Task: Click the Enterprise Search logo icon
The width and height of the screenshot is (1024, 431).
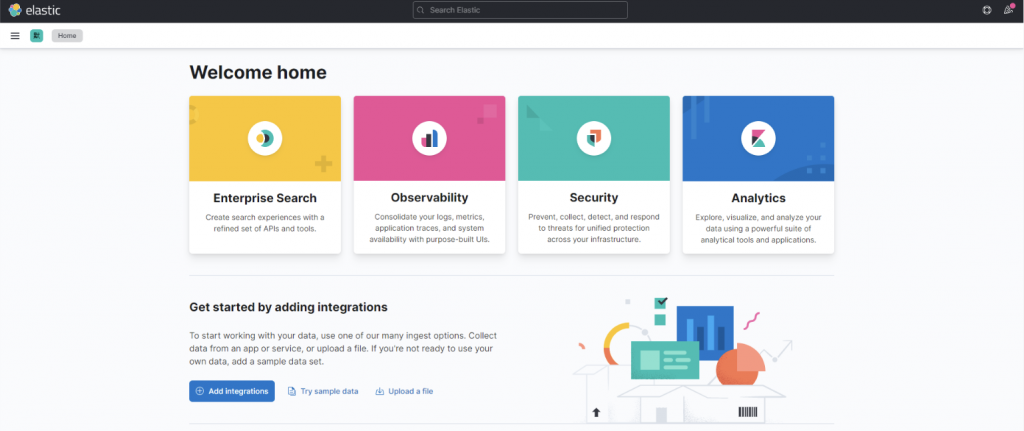Action: pyautogui.click(x=265, y=139)
